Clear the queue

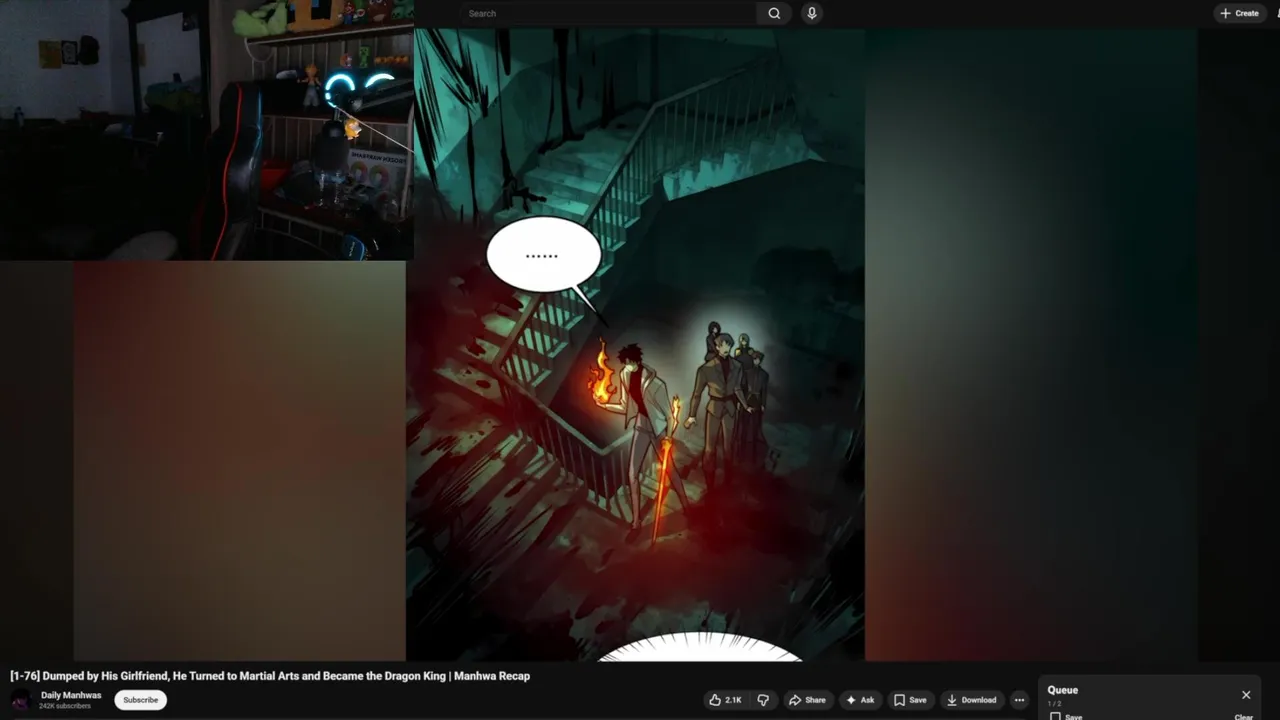click(1243, 716)
